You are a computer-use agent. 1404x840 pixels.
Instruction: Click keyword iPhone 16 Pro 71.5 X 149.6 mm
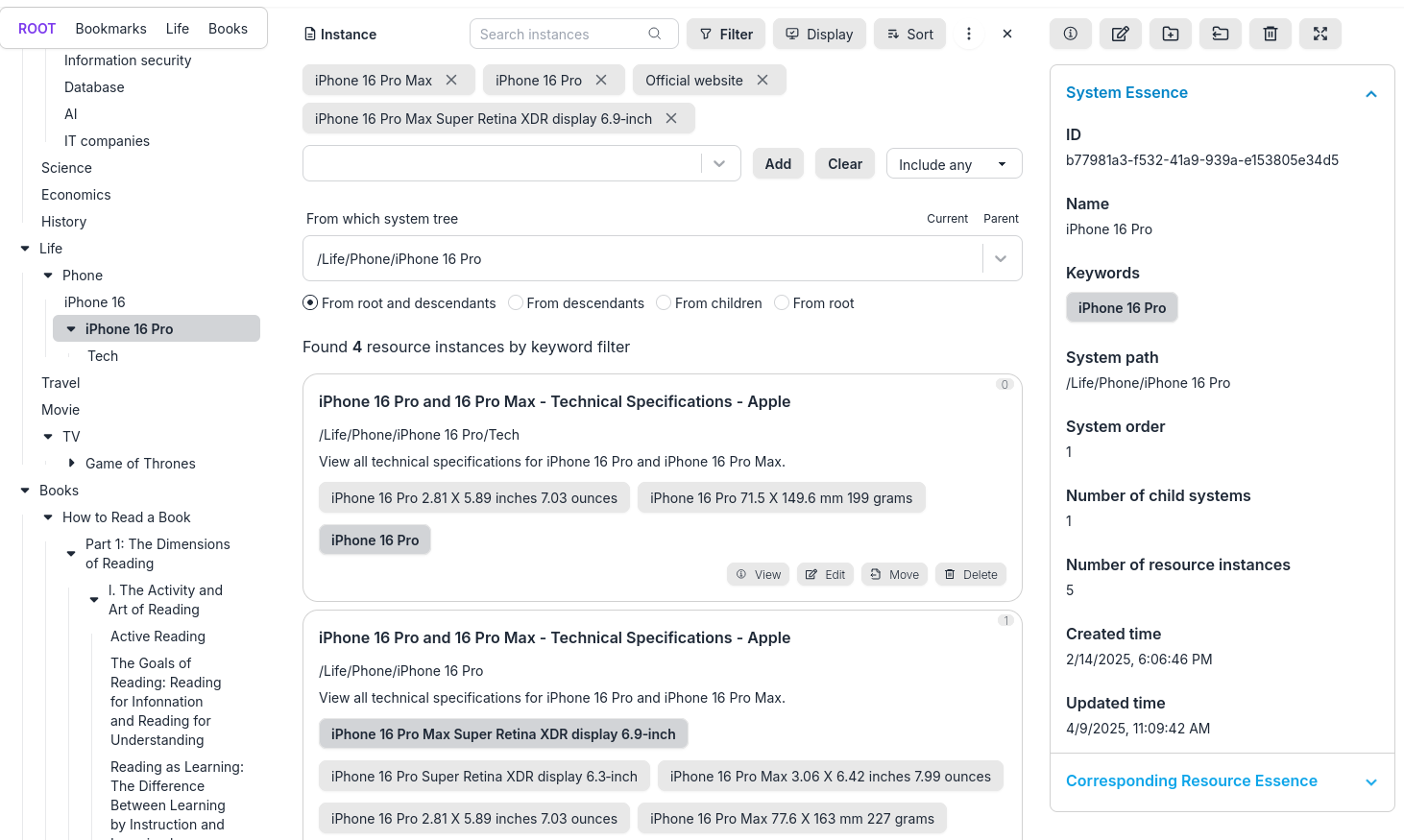click(782, 497)
